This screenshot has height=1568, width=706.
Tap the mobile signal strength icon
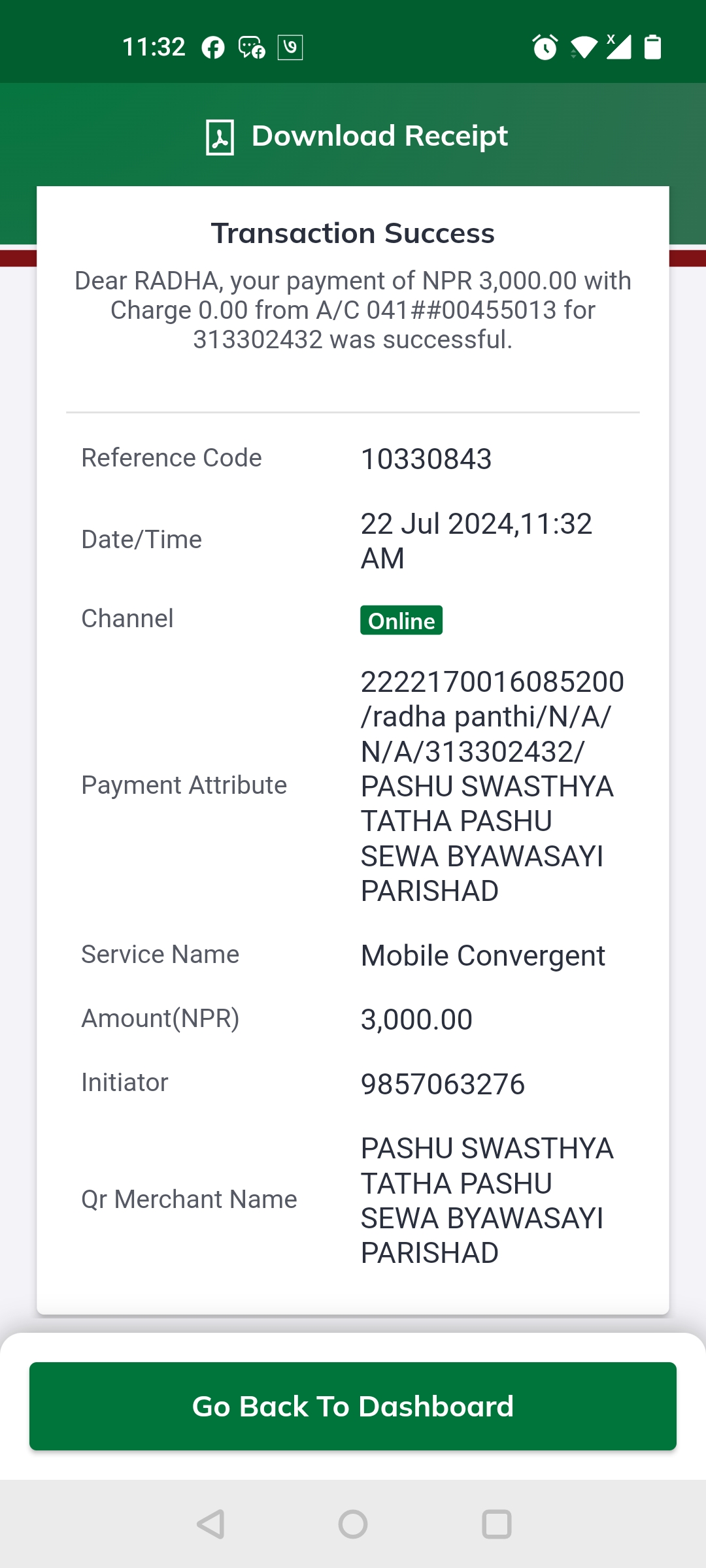tap(618, 47)
